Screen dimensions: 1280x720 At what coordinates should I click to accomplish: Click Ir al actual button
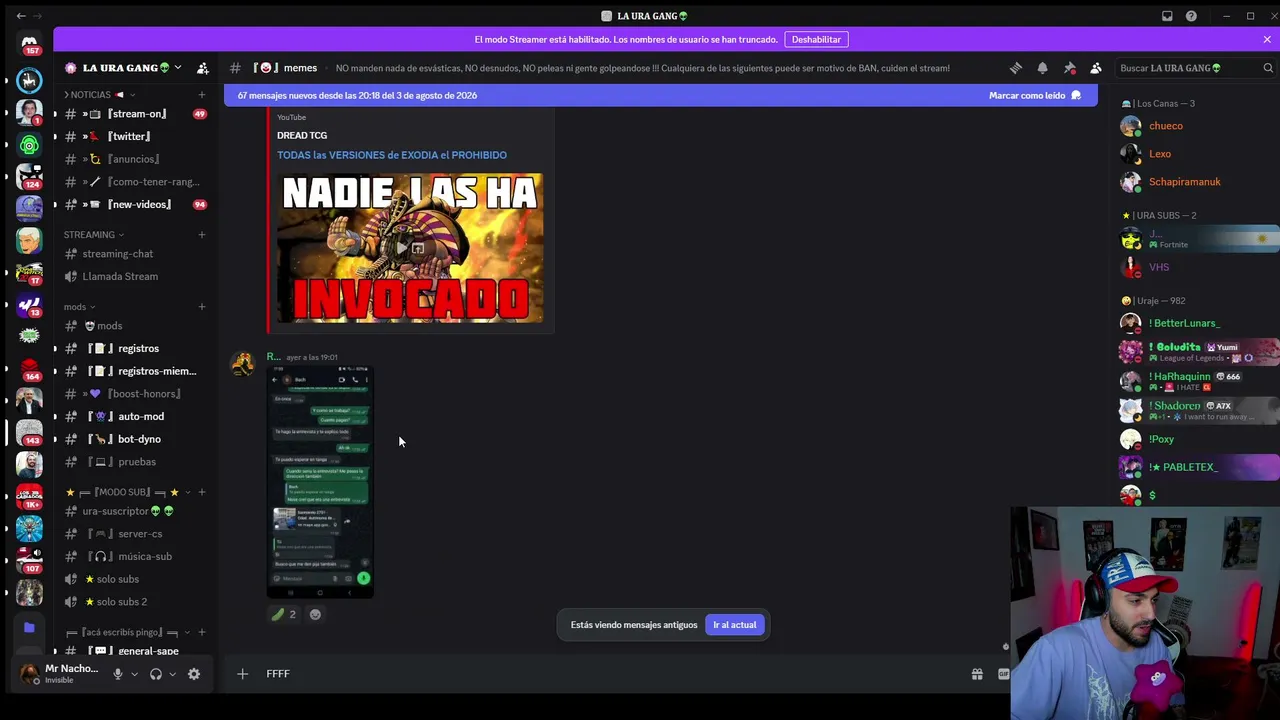coord(735,625)
